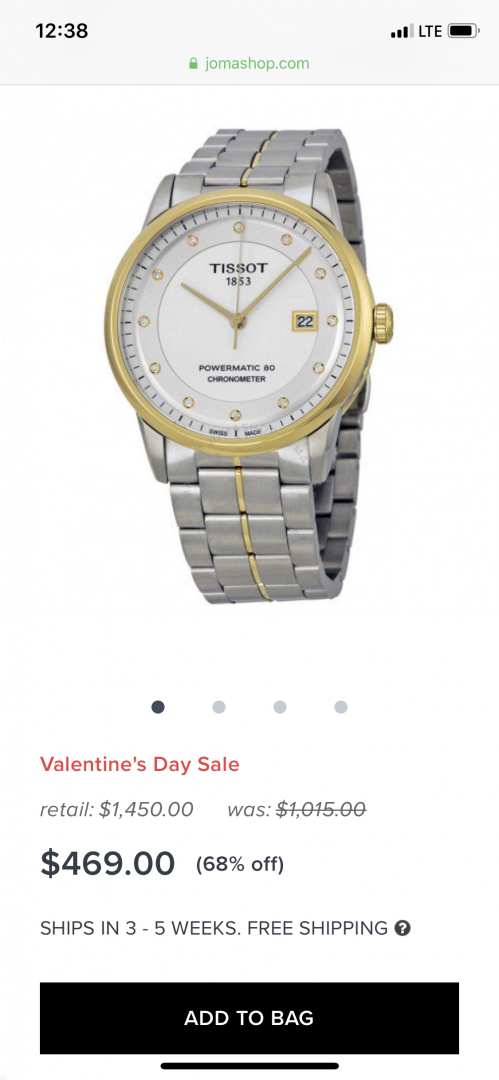Tap the crossed-out $1,015.00 was price

[321, 809]
